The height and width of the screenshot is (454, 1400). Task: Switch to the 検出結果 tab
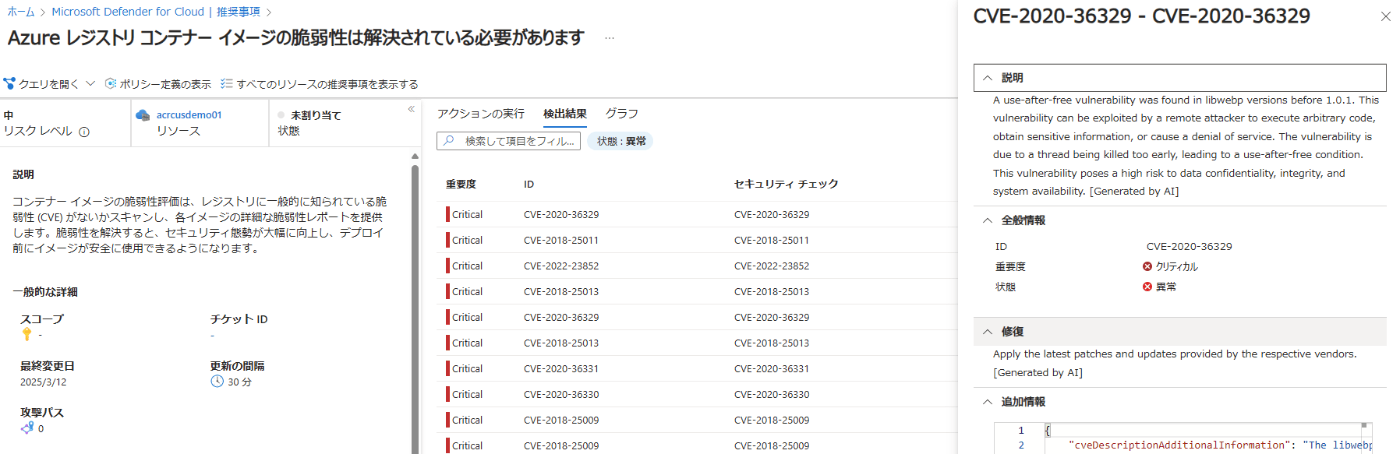tap(565, 114)
